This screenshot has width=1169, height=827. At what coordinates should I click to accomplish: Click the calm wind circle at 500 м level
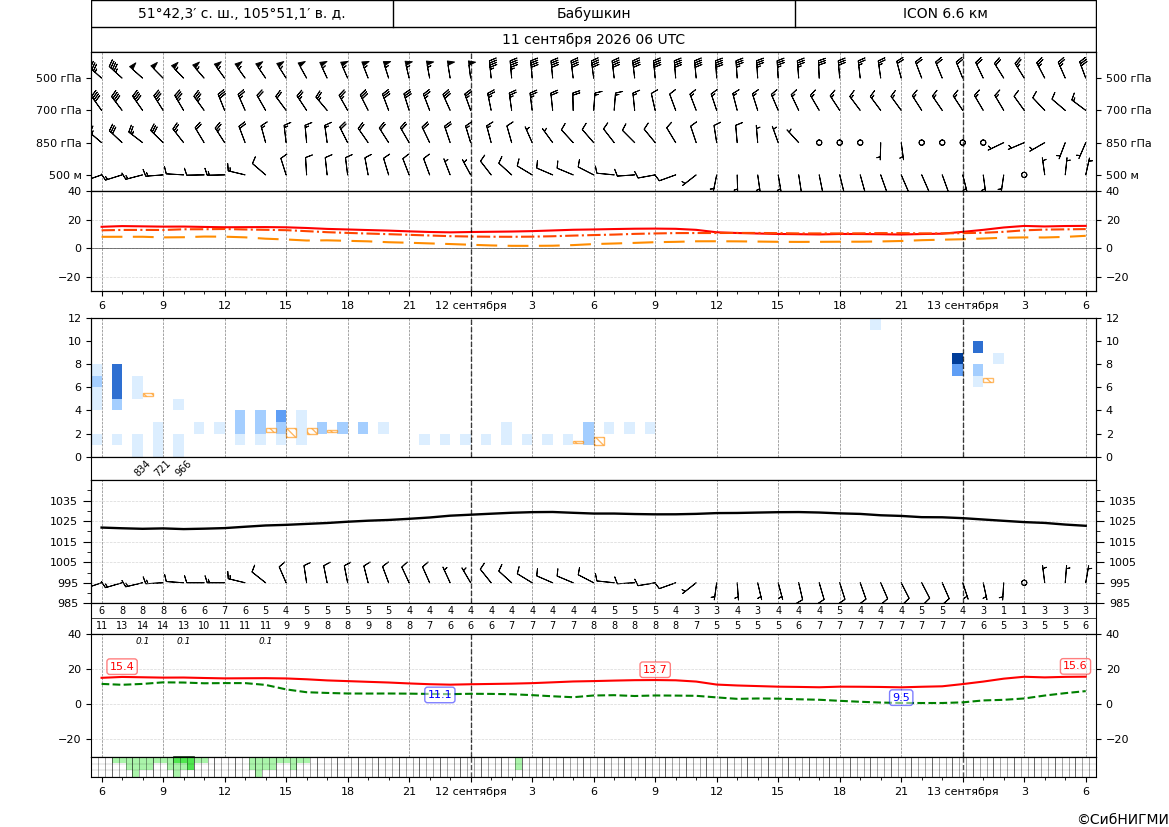[x=1024, y=175]
